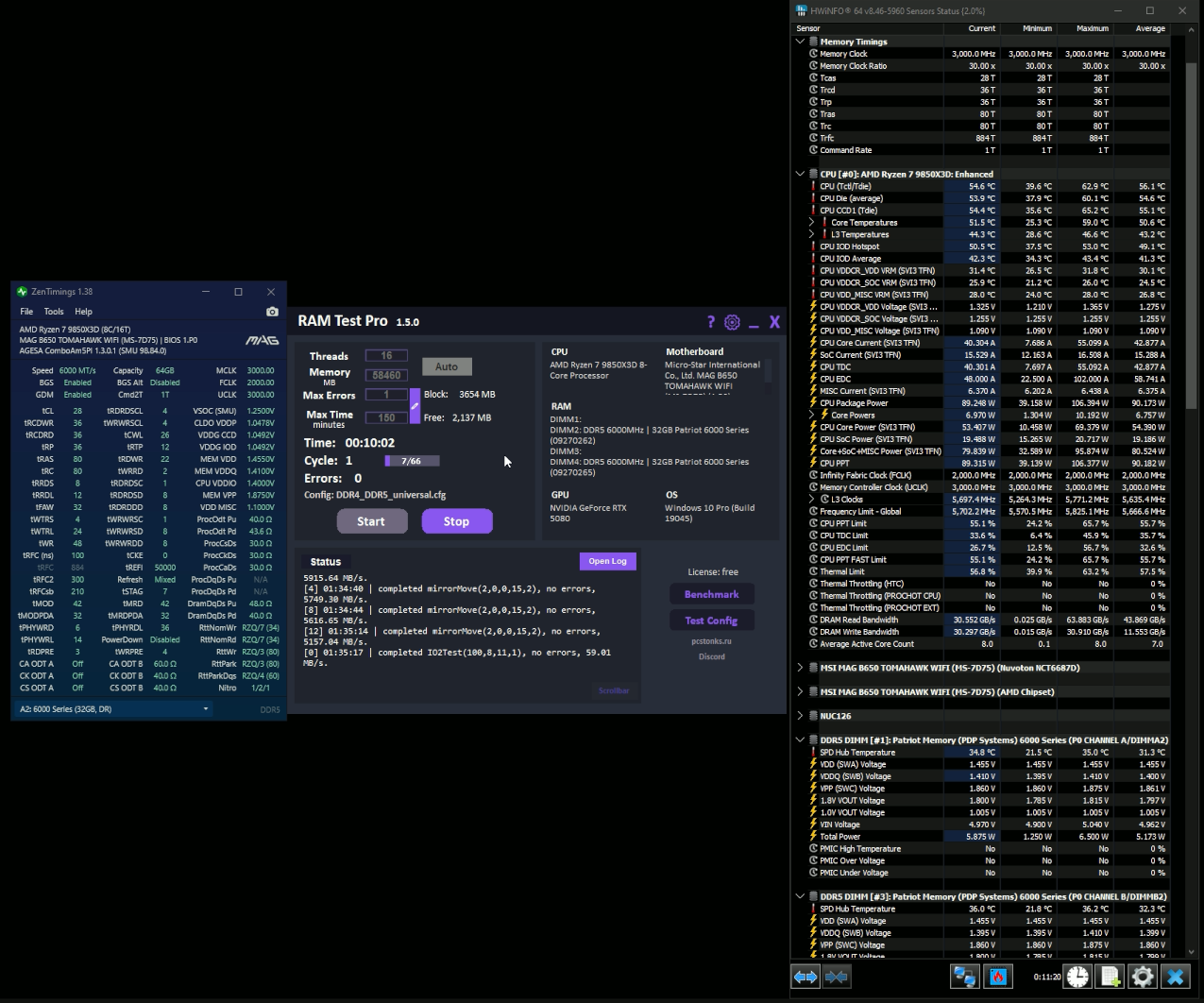Screen dimensions: 1204x1003
Task: Click Config: DDR4_DDR5_universal.cfg text
Action: tap(375, 495)
